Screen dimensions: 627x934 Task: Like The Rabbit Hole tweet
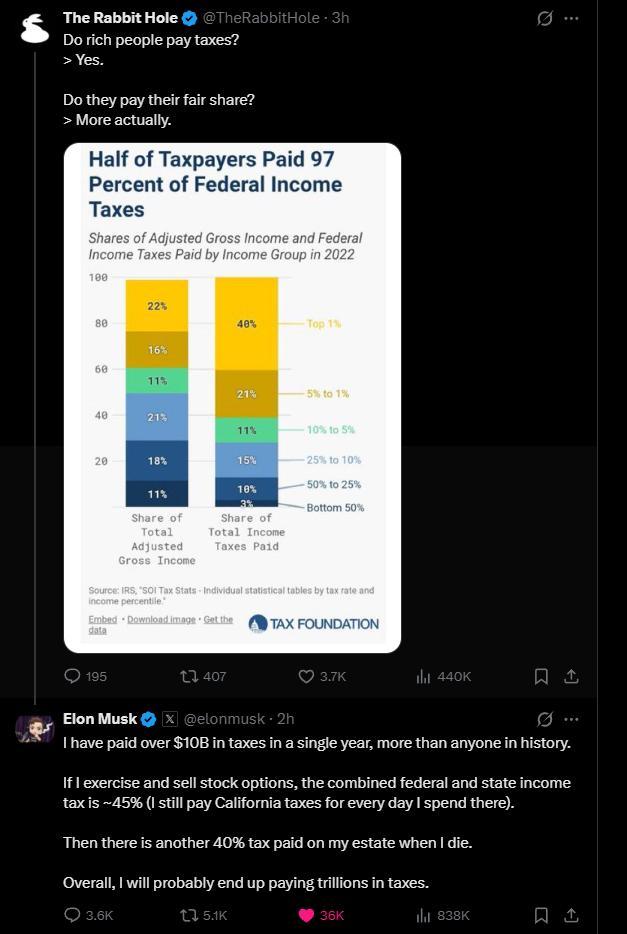[x=322, y=676]
